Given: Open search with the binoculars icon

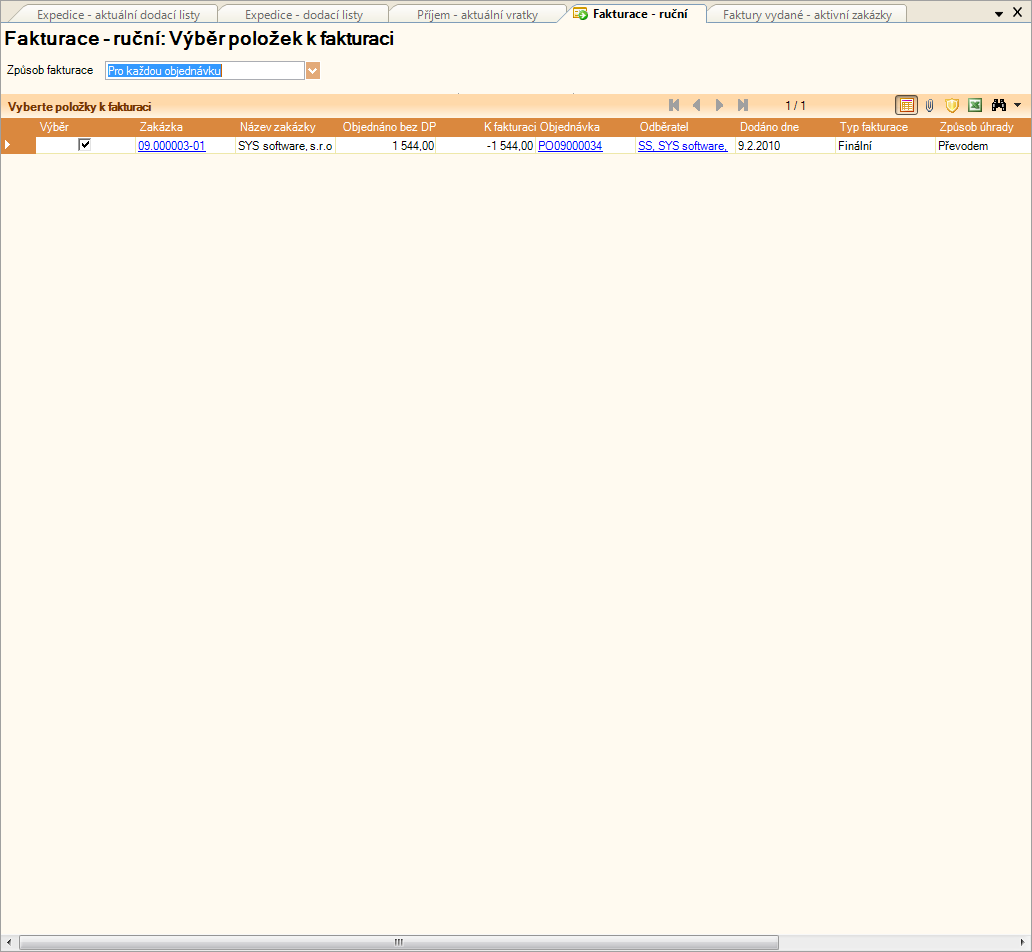Looking at the screenshot, I should point(998,105).
